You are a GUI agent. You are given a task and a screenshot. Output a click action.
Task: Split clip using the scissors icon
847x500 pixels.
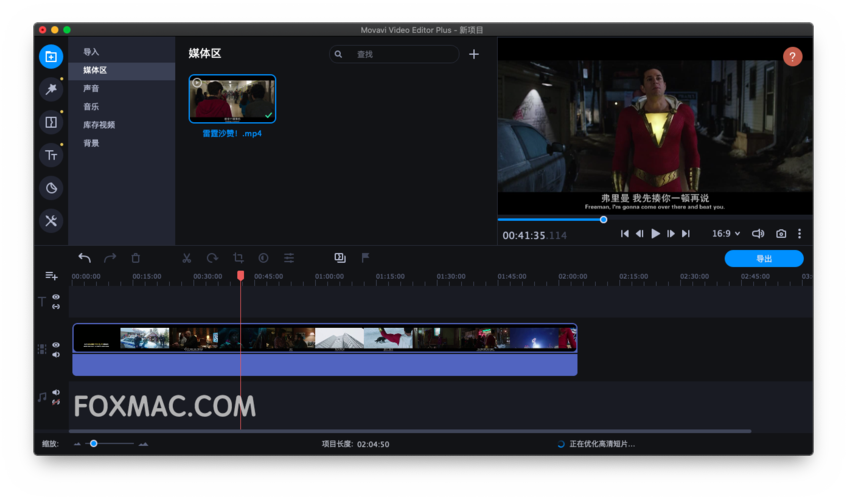pos(186,258)
